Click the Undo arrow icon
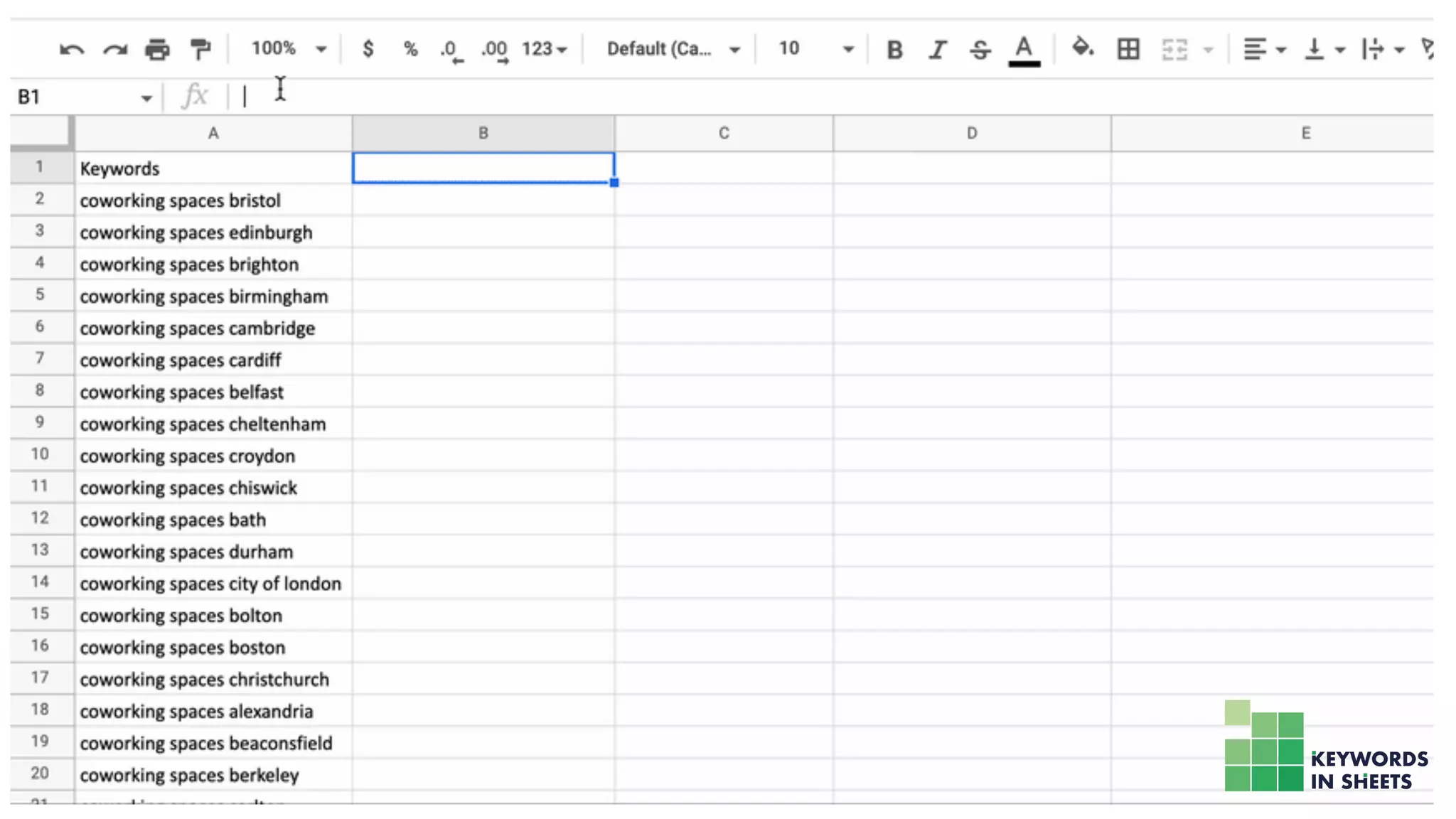The height and width of the screenshot is (819, 1456). (x=72, y=49)
